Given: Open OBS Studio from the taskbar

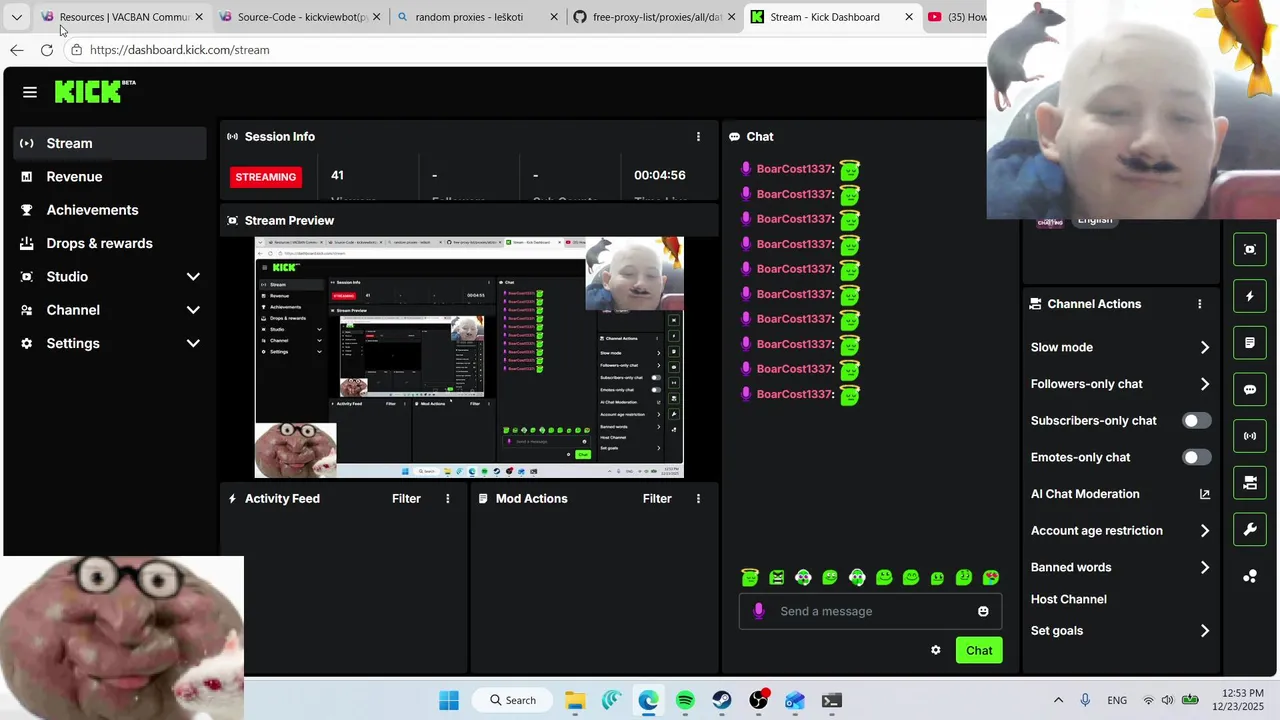Looking at the screenshot, I should (x=758, y=700).
